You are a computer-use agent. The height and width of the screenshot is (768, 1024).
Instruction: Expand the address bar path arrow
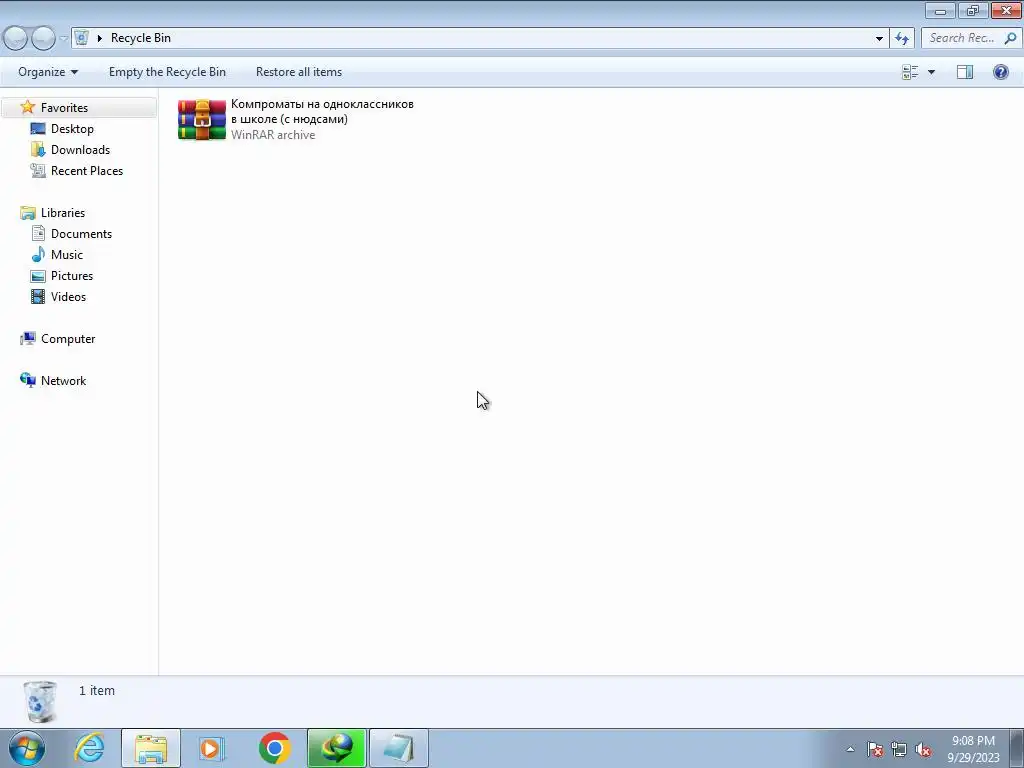99,38
